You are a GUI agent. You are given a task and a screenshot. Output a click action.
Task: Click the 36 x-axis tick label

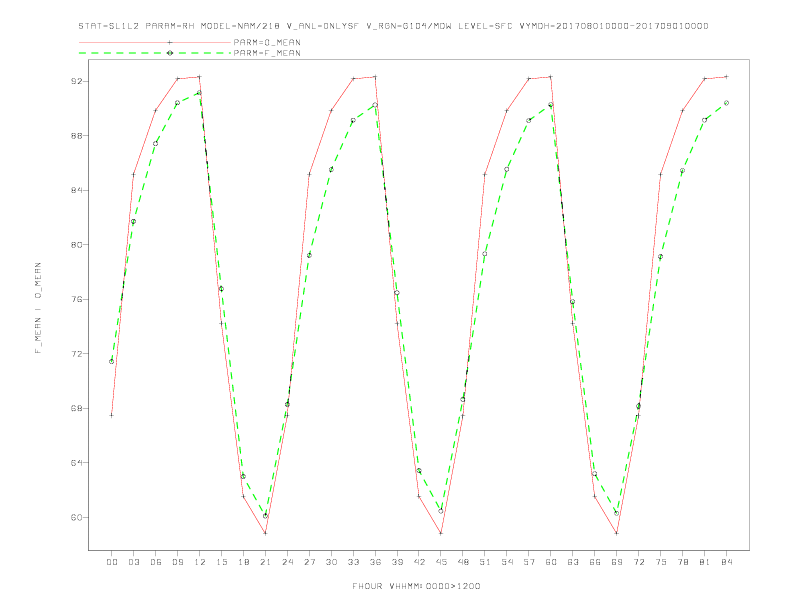375,562
